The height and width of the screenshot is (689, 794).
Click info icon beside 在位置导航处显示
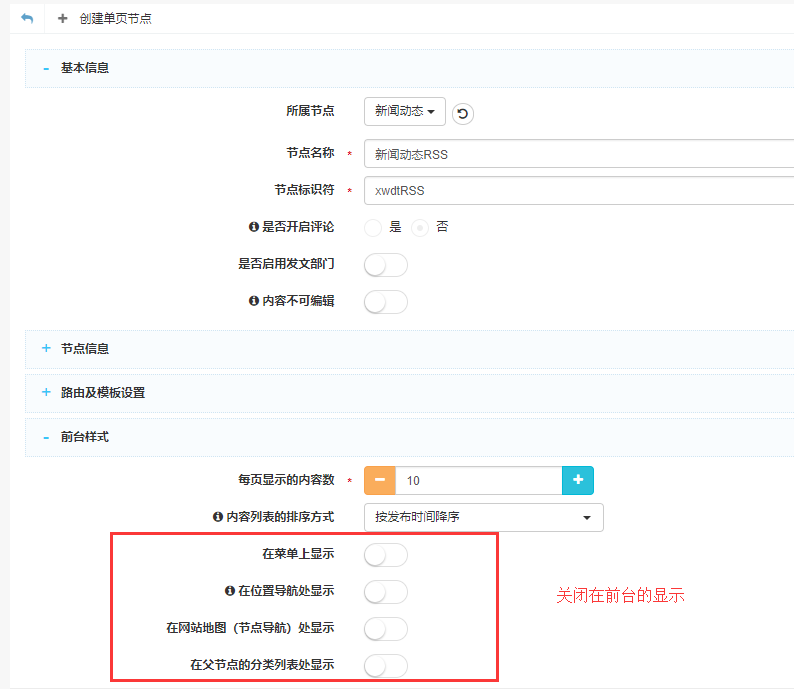(230, 591)
